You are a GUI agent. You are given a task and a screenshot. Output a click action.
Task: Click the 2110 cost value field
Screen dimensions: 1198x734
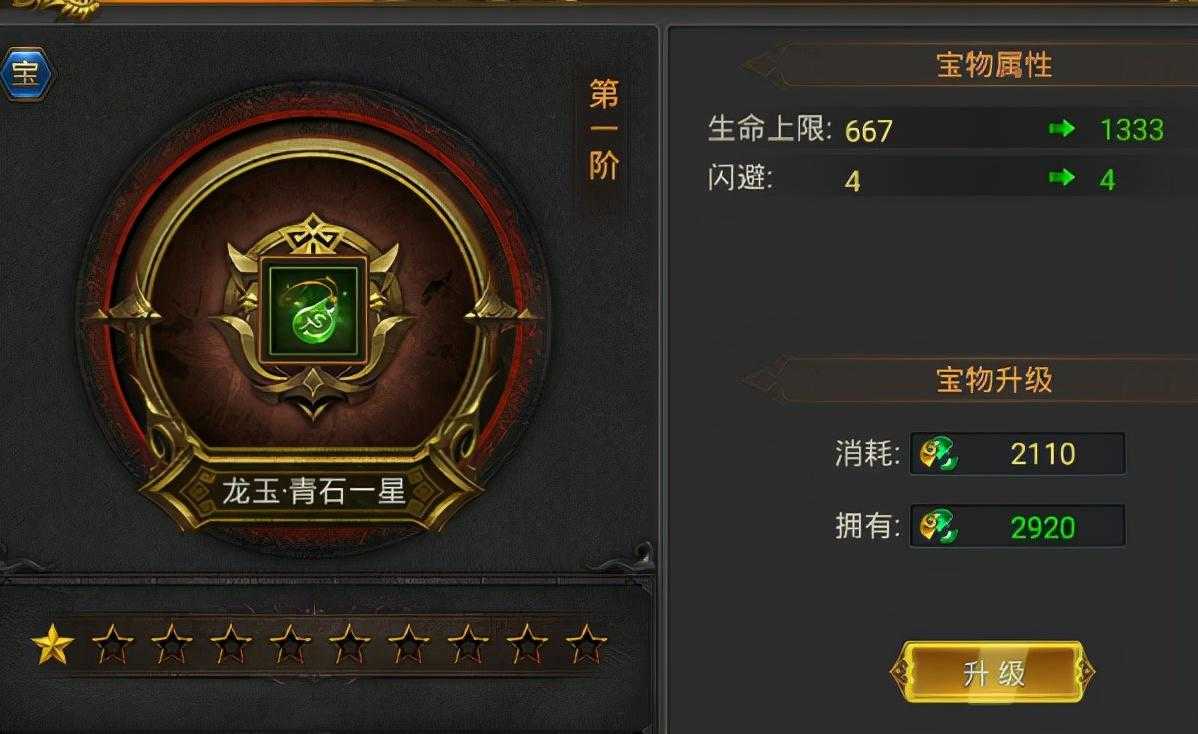[1018, 454]
